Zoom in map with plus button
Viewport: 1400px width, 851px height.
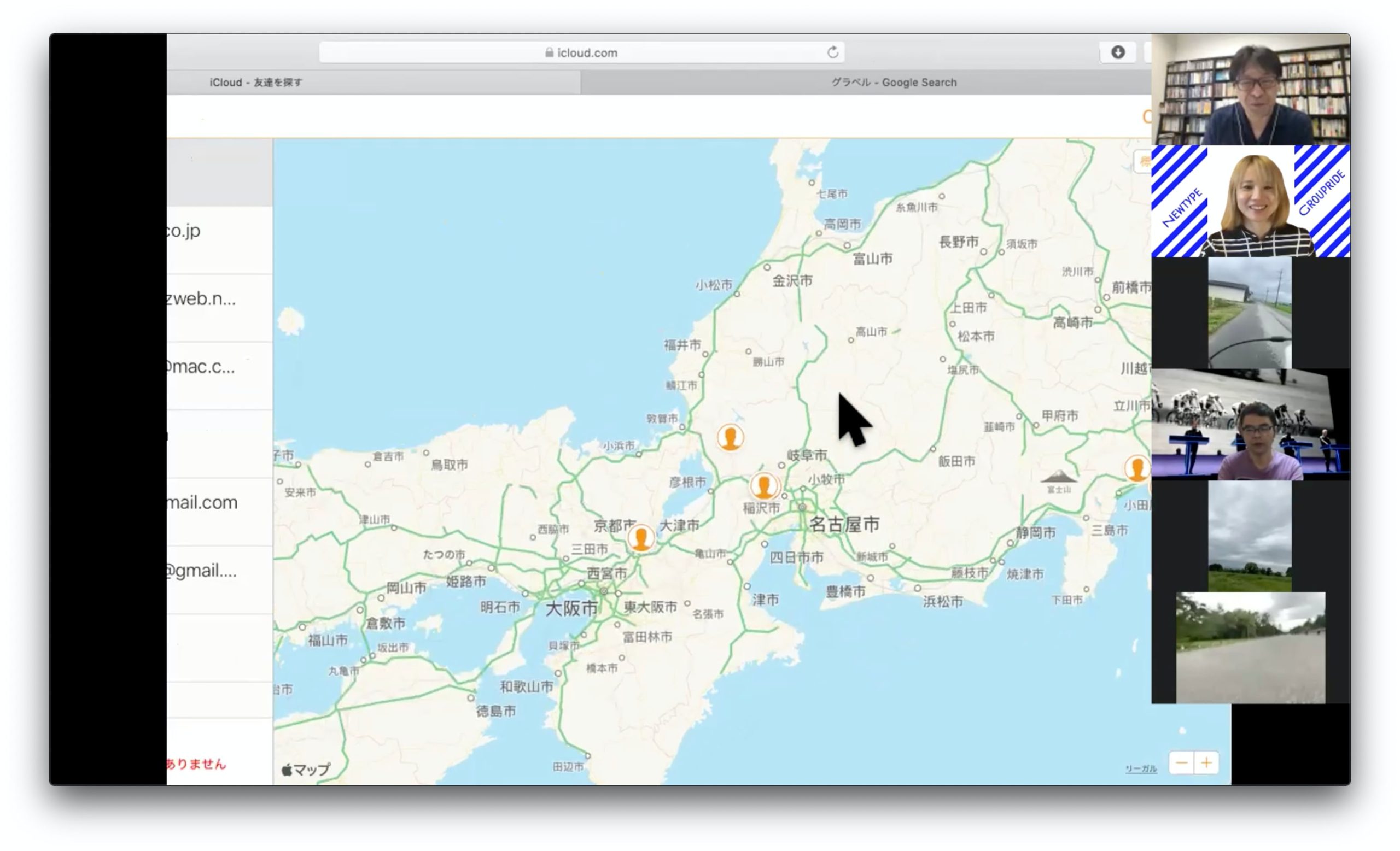1206,762
